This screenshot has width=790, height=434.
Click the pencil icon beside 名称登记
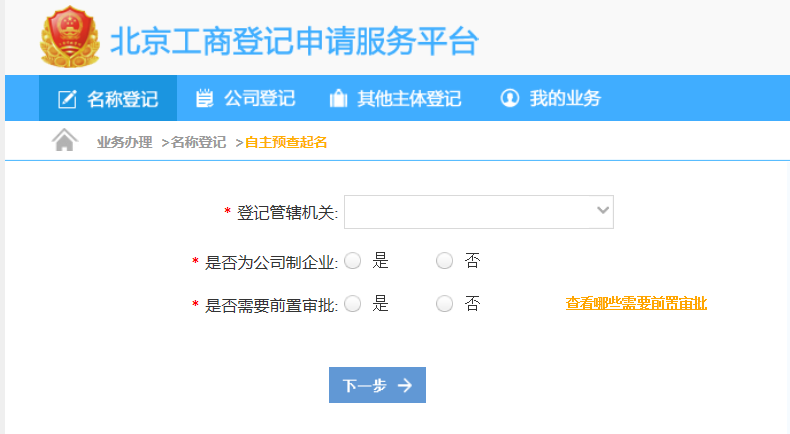pyautogui.click(x=67, y=99)
